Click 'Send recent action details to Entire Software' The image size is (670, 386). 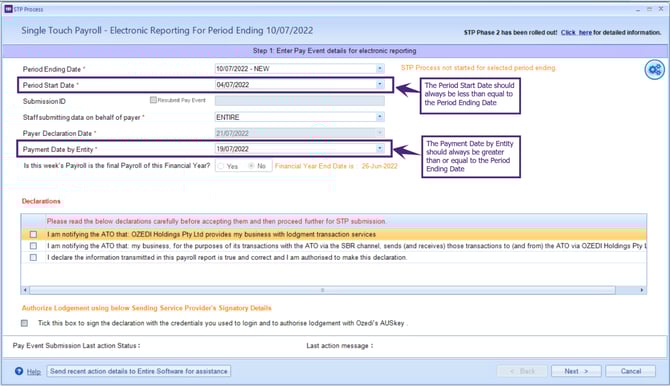pyautogui.click(x=139, y=371)
